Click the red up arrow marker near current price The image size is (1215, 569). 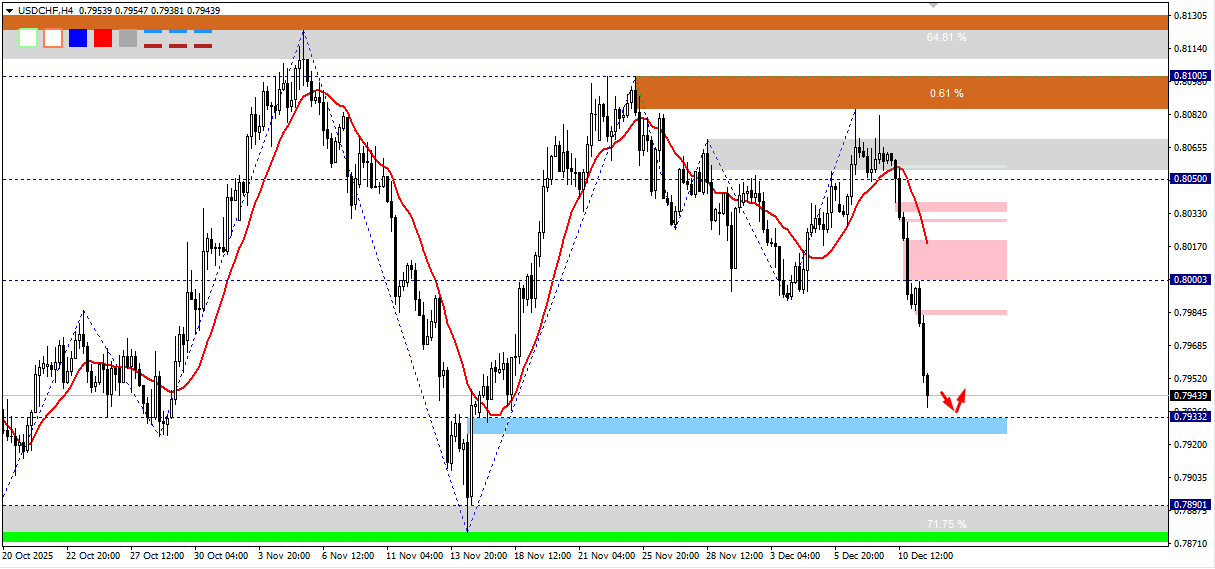click(962, 399)
